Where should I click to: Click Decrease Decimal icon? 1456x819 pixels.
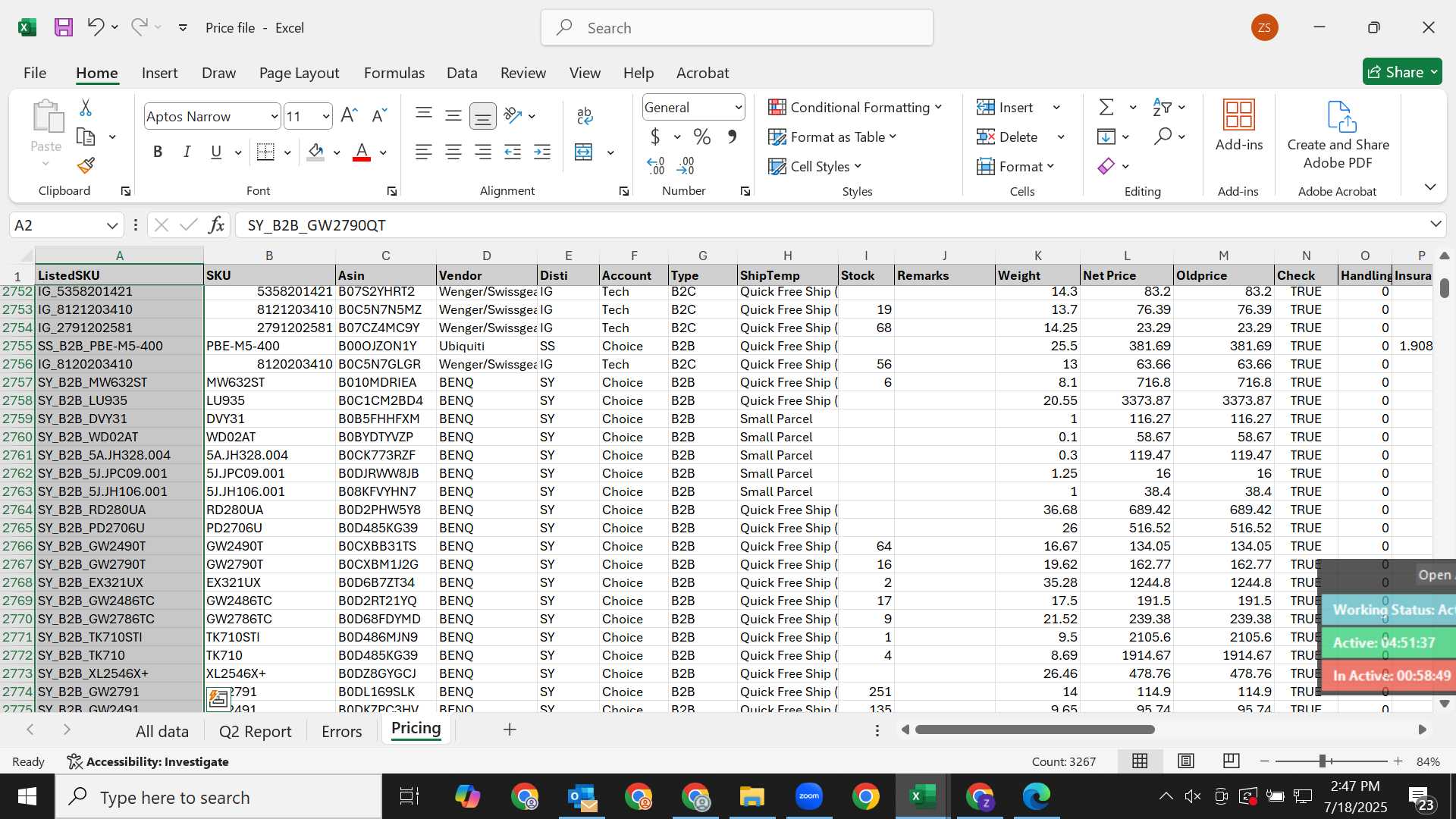(x=686, y=165)
